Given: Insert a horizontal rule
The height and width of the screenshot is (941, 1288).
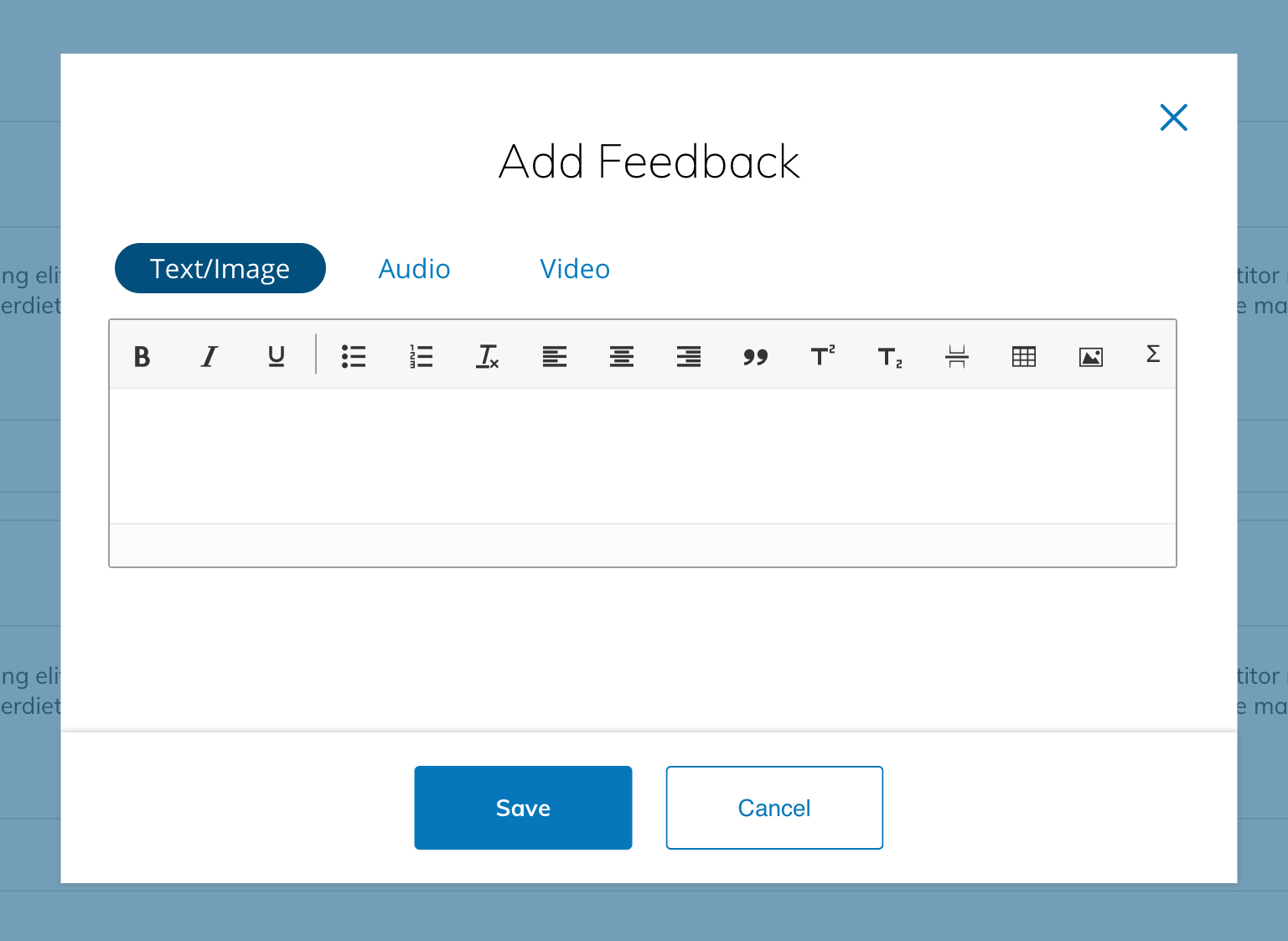Looking at the screenshot, I should pyautogui.click(x=956, y=355).
